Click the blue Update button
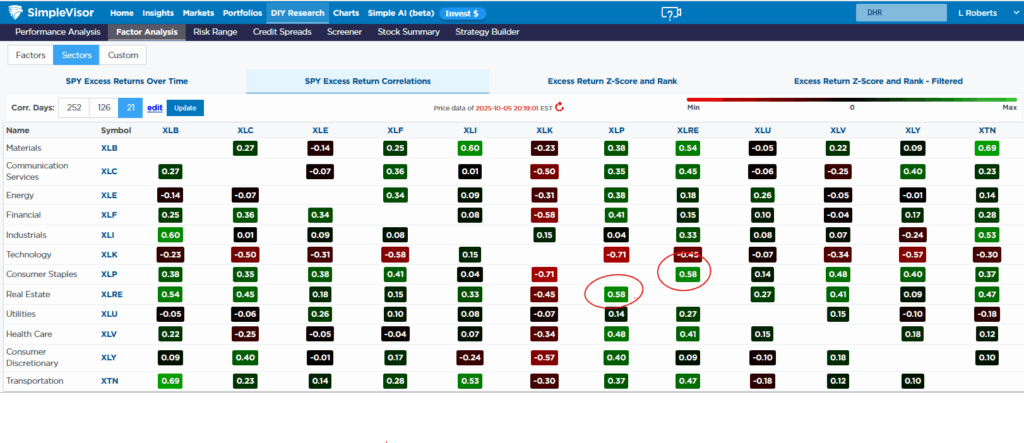This screenshot has width=1024, height=443. [x=185, y=108]
